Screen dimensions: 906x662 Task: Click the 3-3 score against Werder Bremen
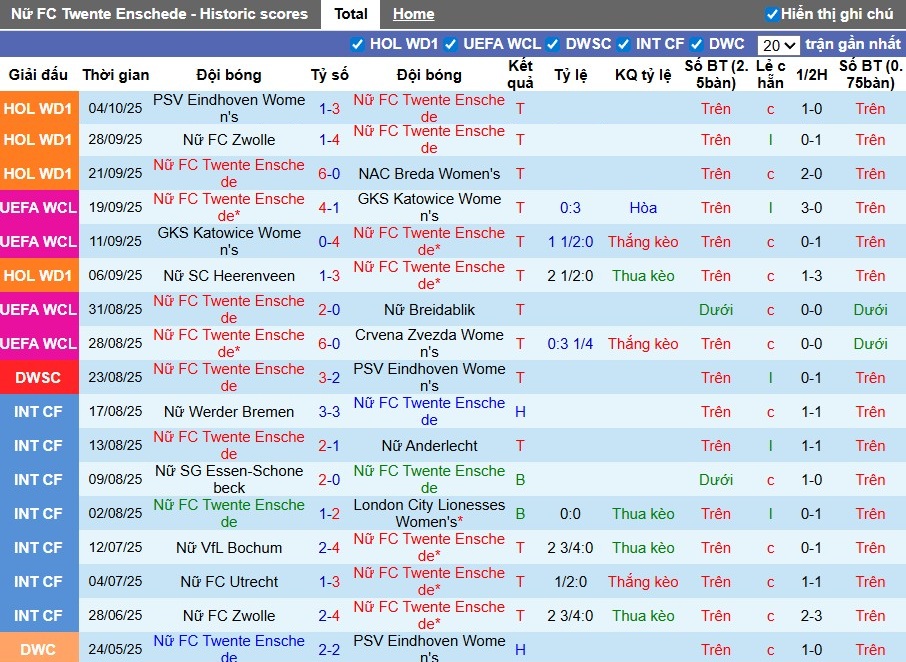pos(329,412)
